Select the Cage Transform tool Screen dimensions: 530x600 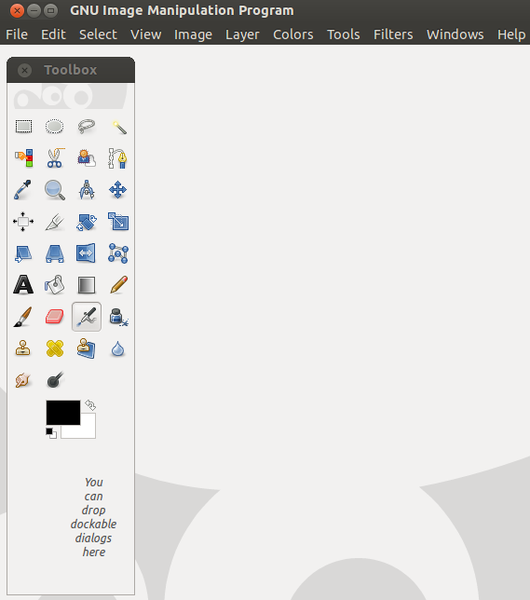pyautogui.click(x=118, y=253)
